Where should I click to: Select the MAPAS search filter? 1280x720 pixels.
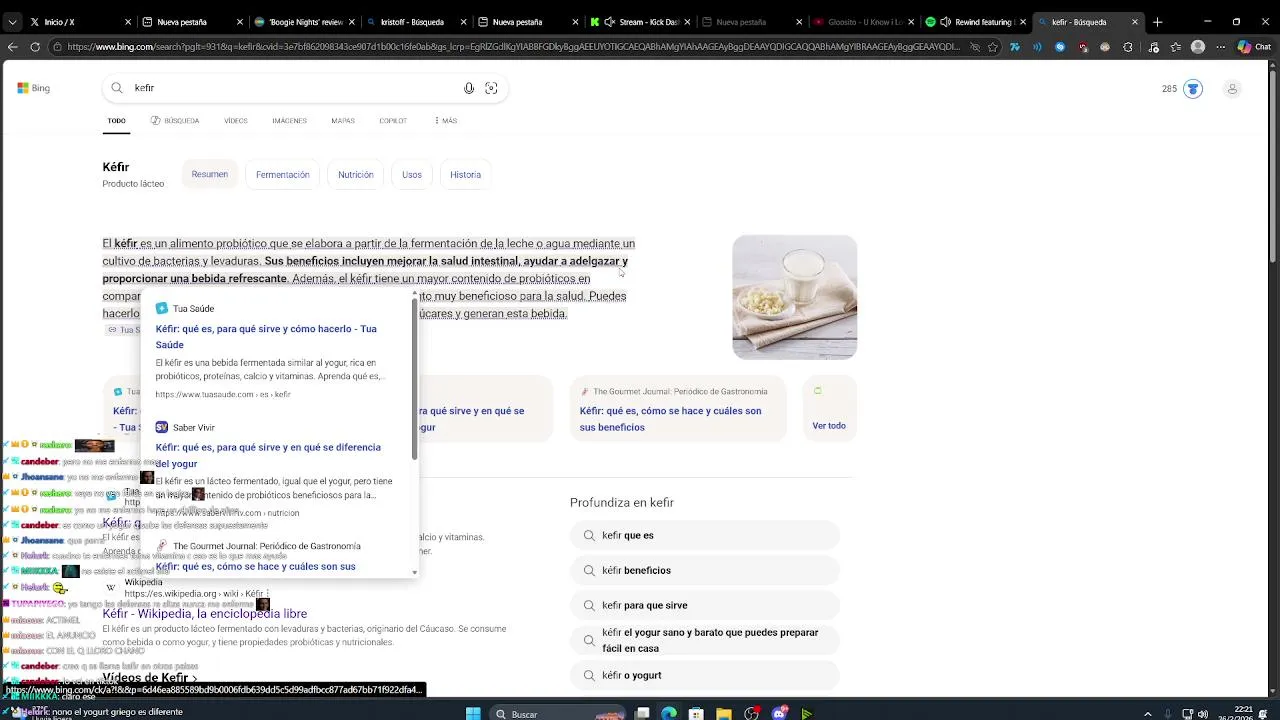[x=343, y=121]
